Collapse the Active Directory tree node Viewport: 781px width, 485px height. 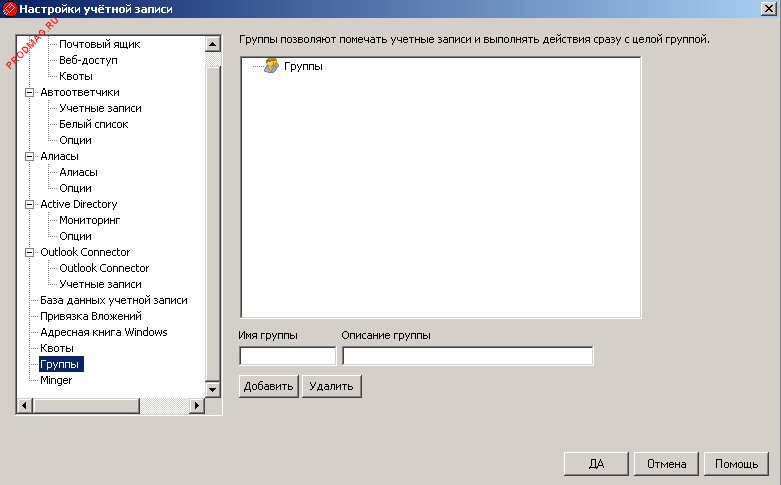(29, 204)
